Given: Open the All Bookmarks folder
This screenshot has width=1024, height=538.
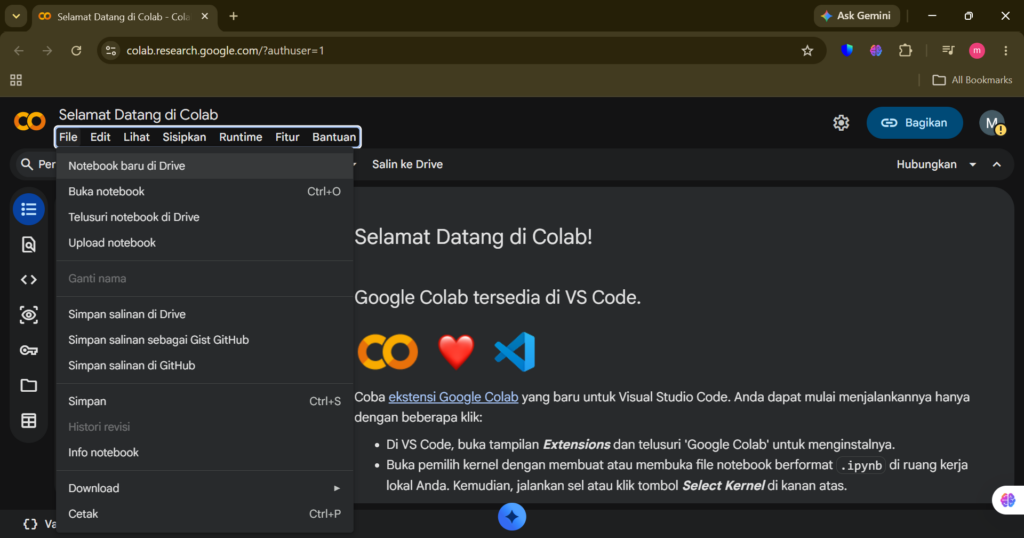Looking at the screenshot, I should pyautogui.click(x=972, y=80).
